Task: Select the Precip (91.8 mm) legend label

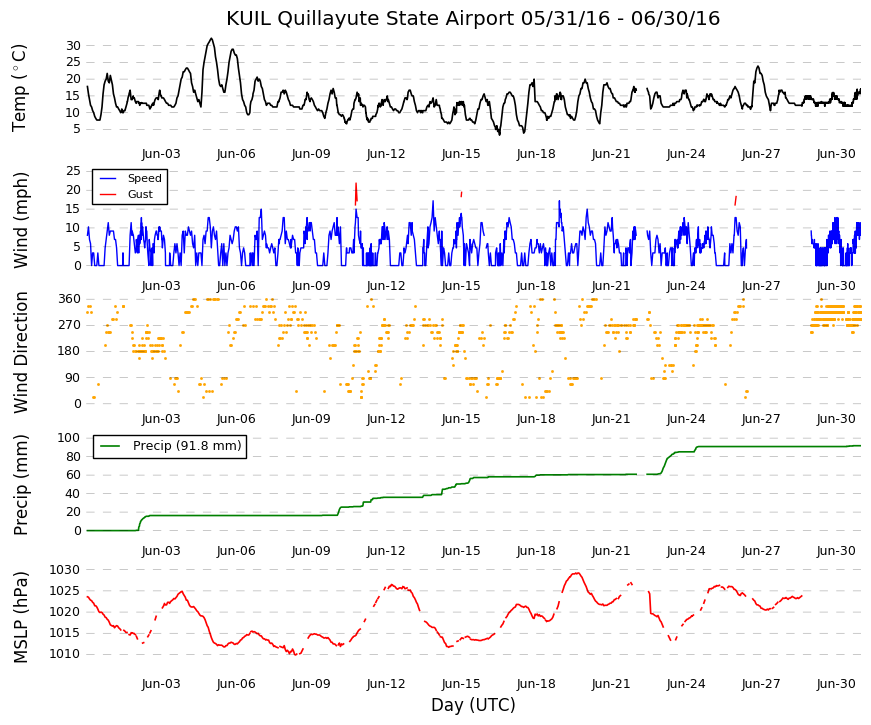Action: click(x=187, y=446)
